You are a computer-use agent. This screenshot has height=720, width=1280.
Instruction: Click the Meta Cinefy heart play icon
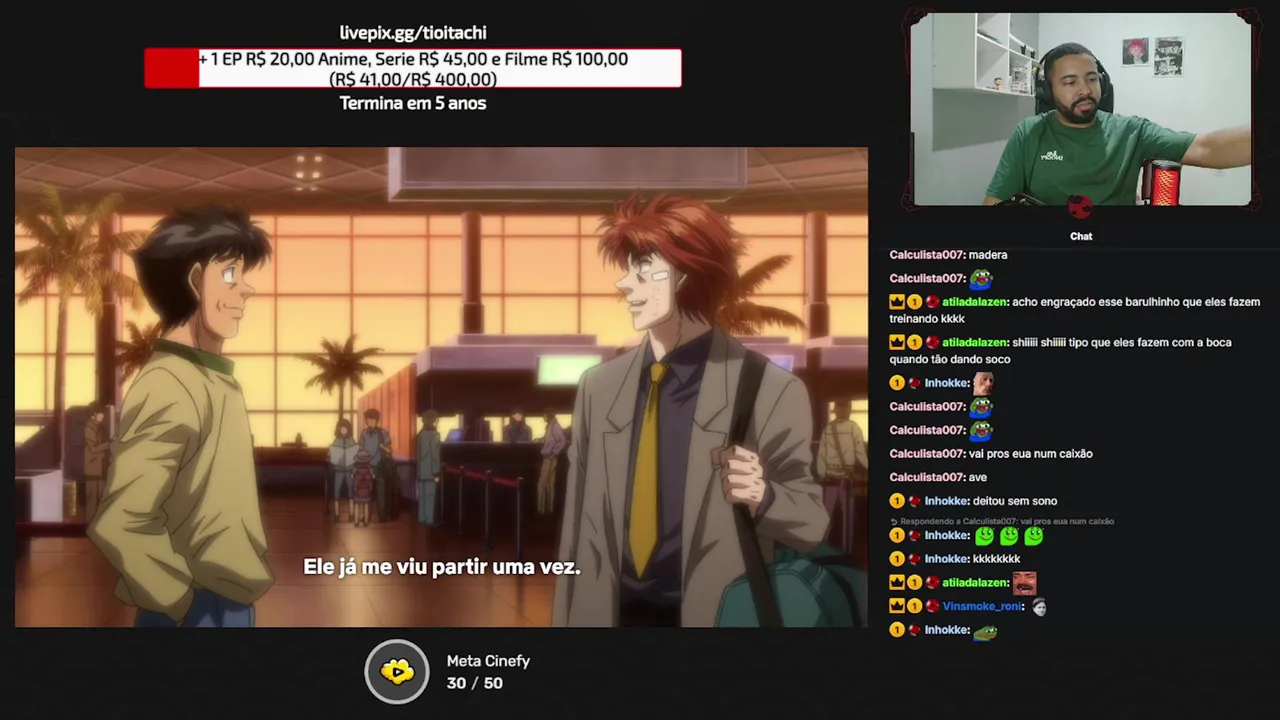tap(397, 671)
